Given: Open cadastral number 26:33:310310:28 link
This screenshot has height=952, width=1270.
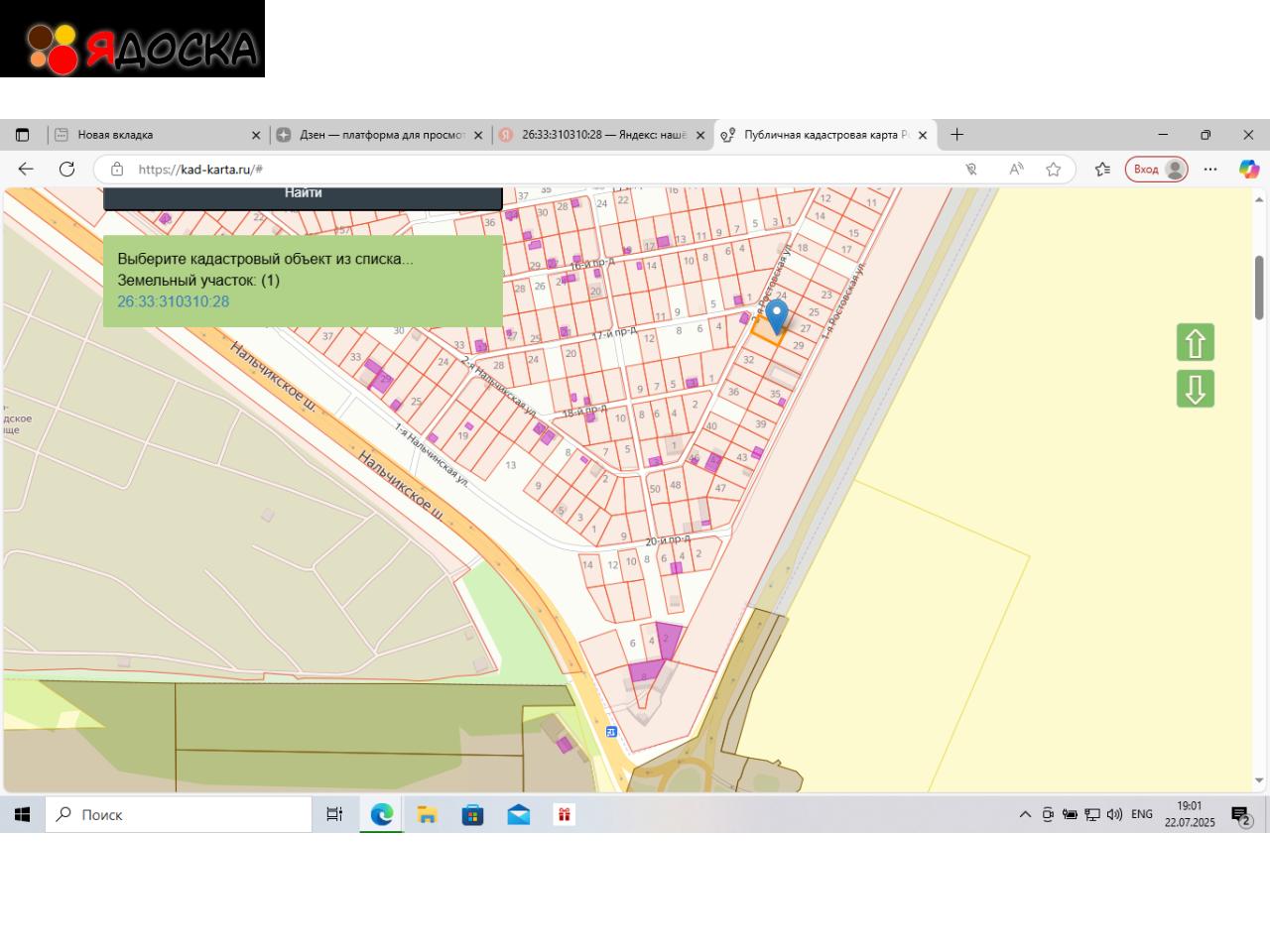Looking at the screenshot, I should tap(174, 301).
